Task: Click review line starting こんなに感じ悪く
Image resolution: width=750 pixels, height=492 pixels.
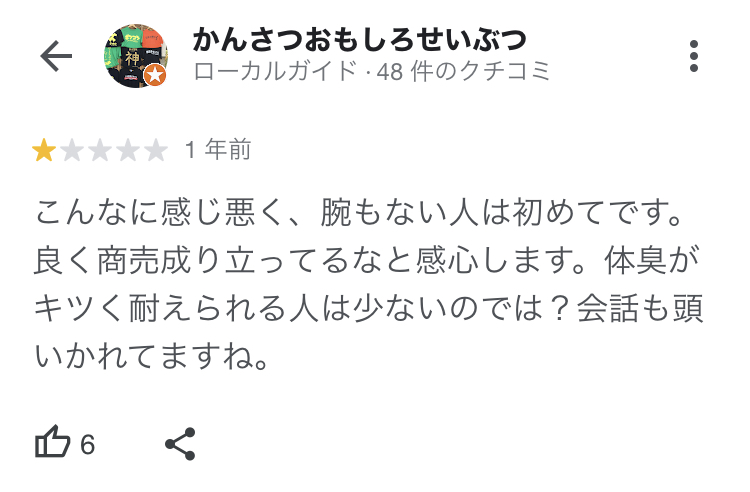Action: (x=359, y=212)
